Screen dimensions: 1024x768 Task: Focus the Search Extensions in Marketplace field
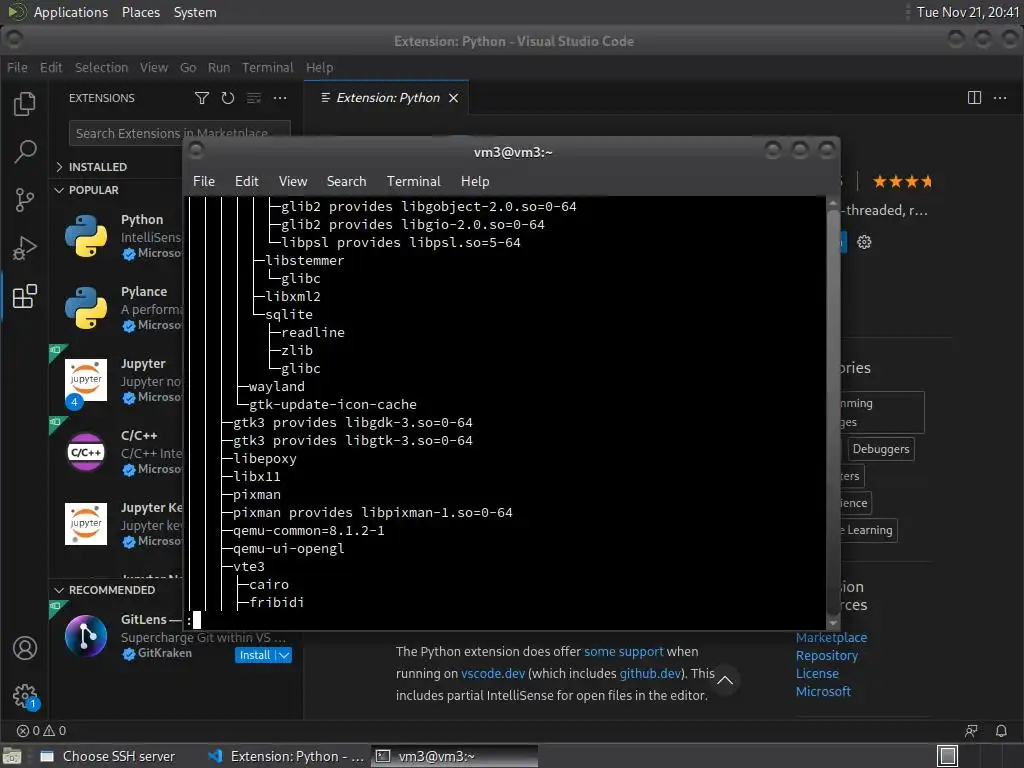179,133
